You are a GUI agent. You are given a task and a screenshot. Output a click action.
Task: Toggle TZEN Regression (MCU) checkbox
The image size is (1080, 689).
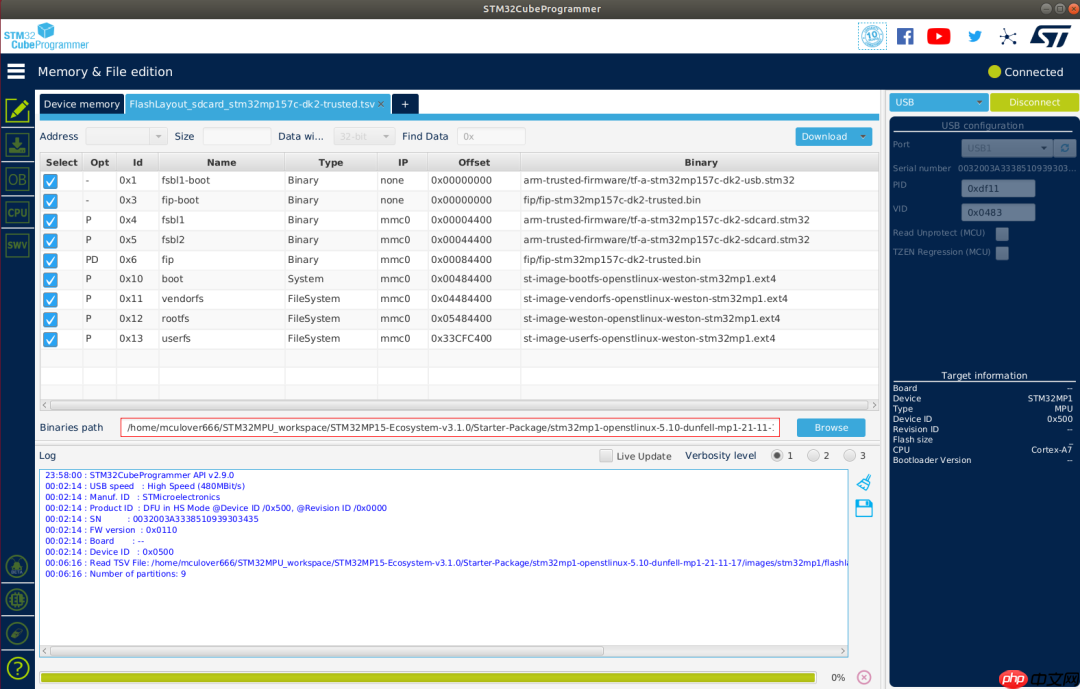pos(1002,253)
